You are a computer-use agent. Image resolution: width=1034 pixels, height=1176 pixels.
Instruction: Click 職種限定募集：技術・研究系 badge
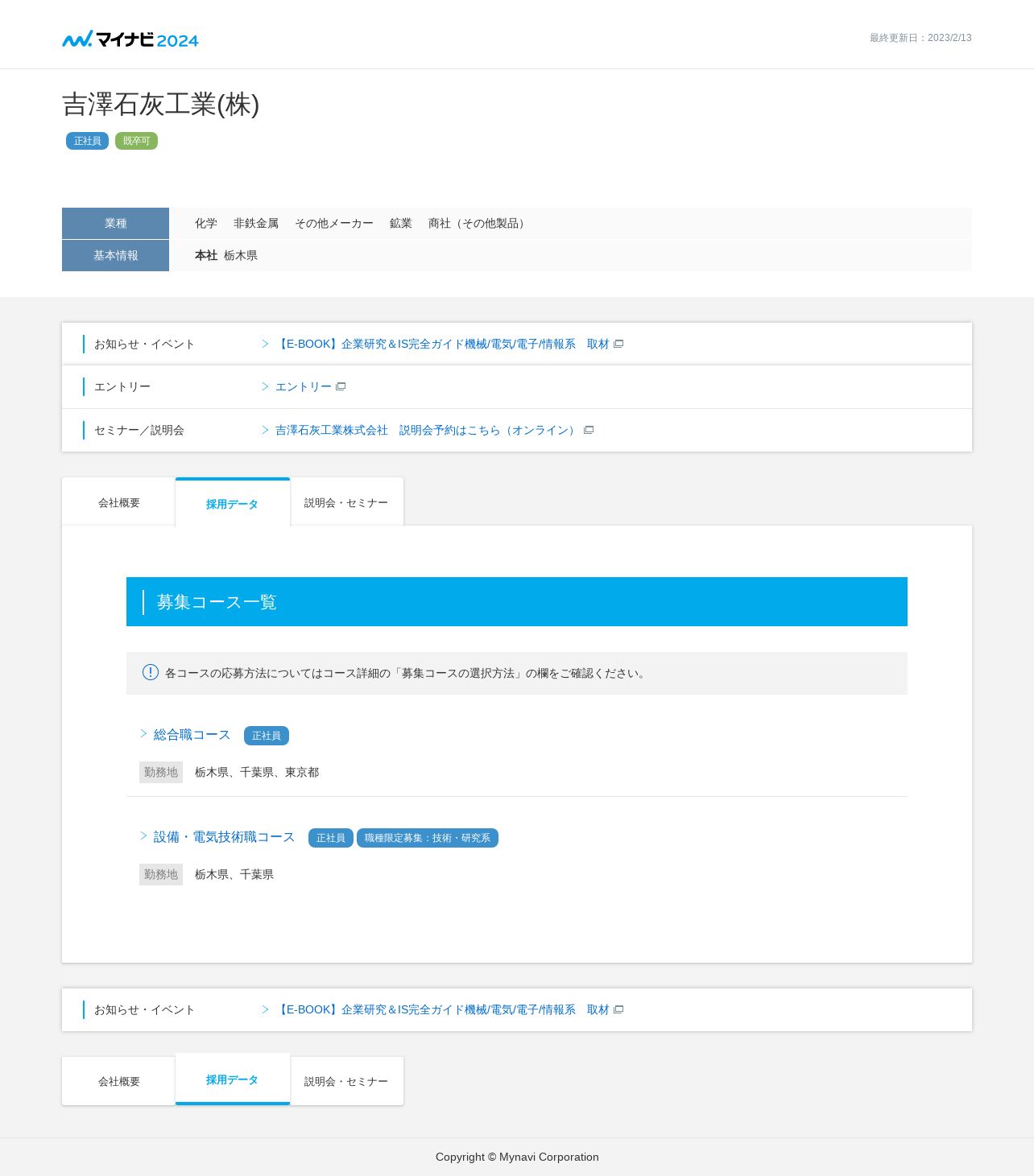pyautogui.click(x=428, y=838)
